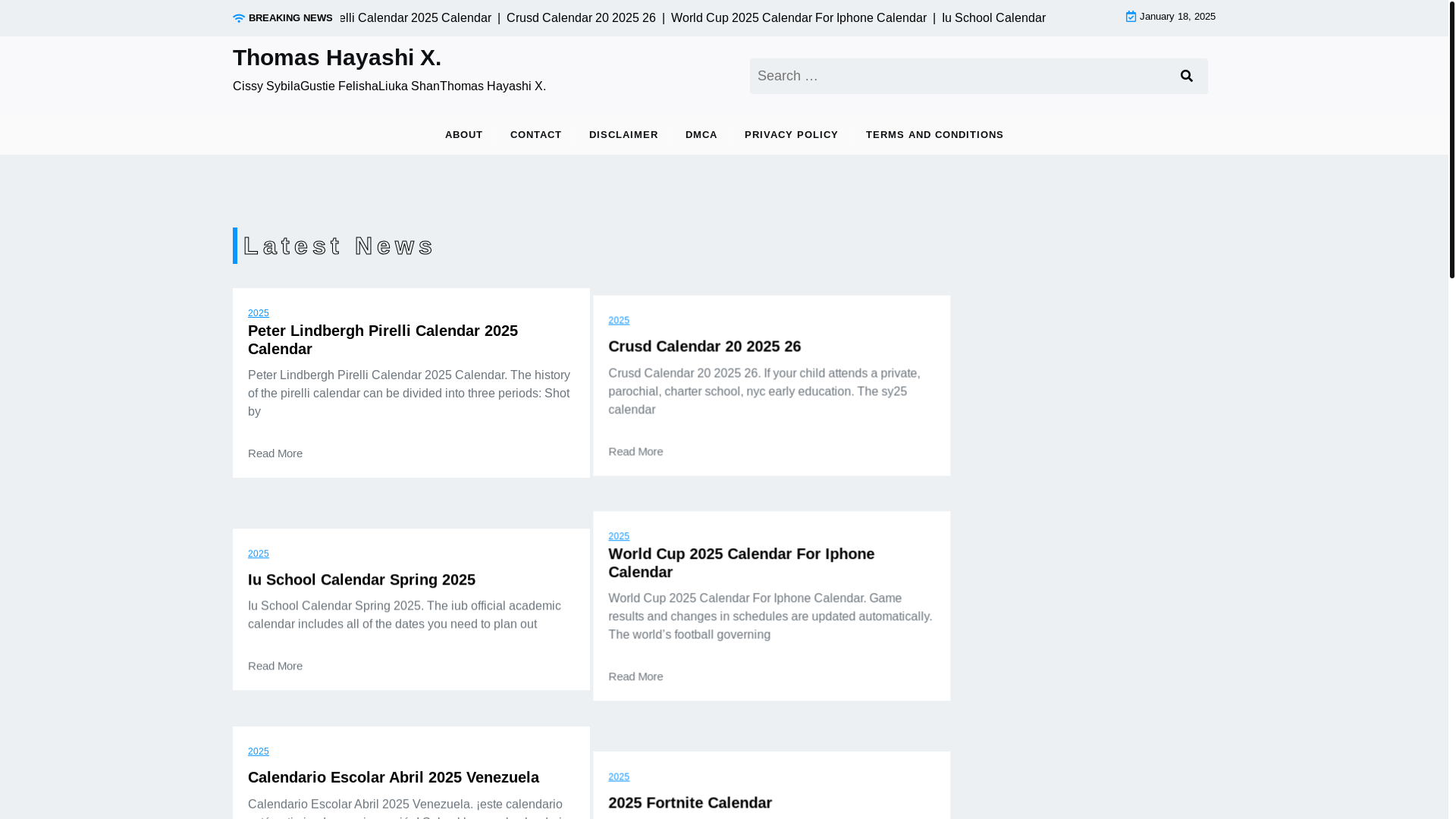The height and width of the screenshot is (819, 1456).
Task: Click the calendar icon beside January 18 date
Action: 1131,17
